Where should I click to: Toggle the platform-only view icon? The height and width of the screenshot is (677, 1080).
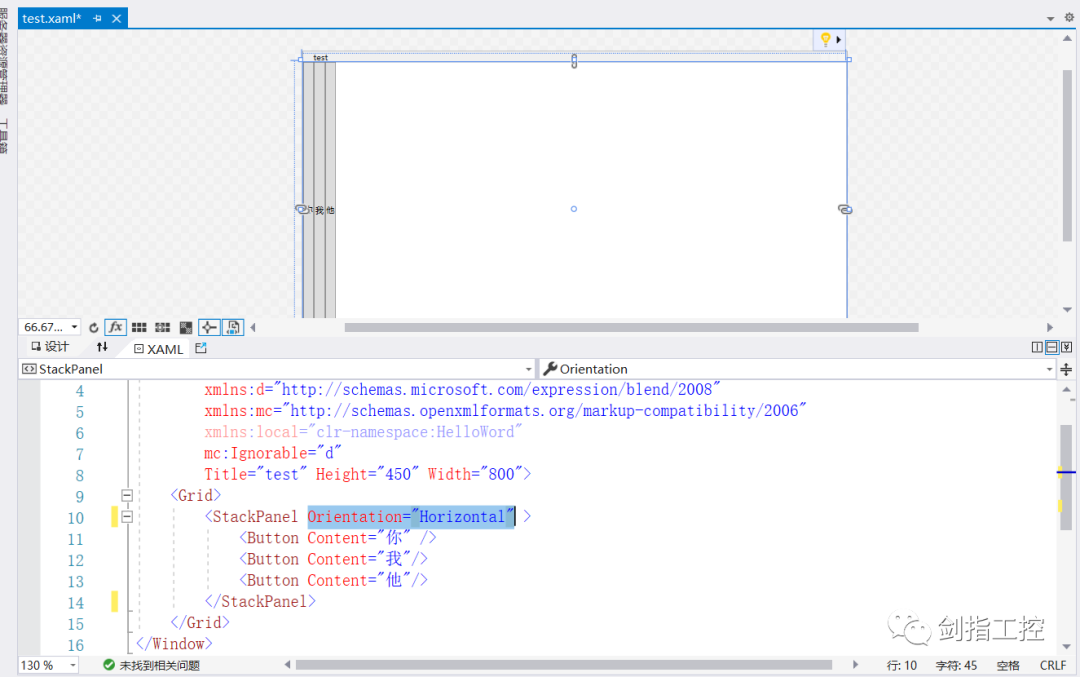coord(233,327)
